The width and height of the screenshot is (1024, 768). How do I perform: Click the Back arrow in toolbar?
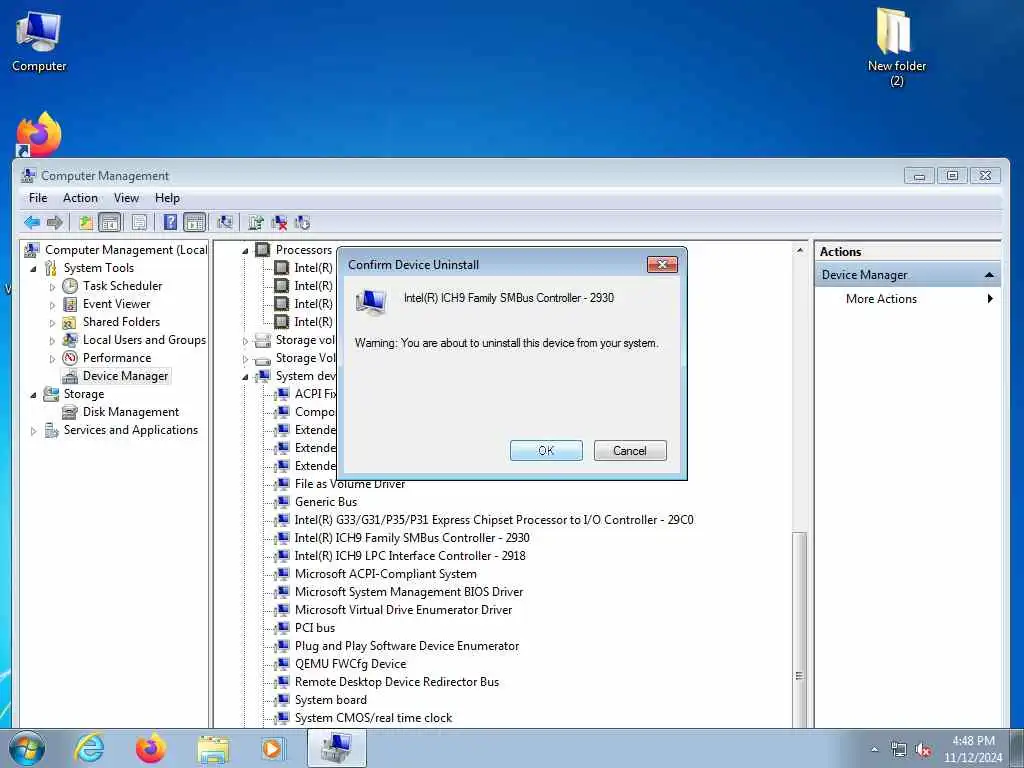[x=31, y=223]
